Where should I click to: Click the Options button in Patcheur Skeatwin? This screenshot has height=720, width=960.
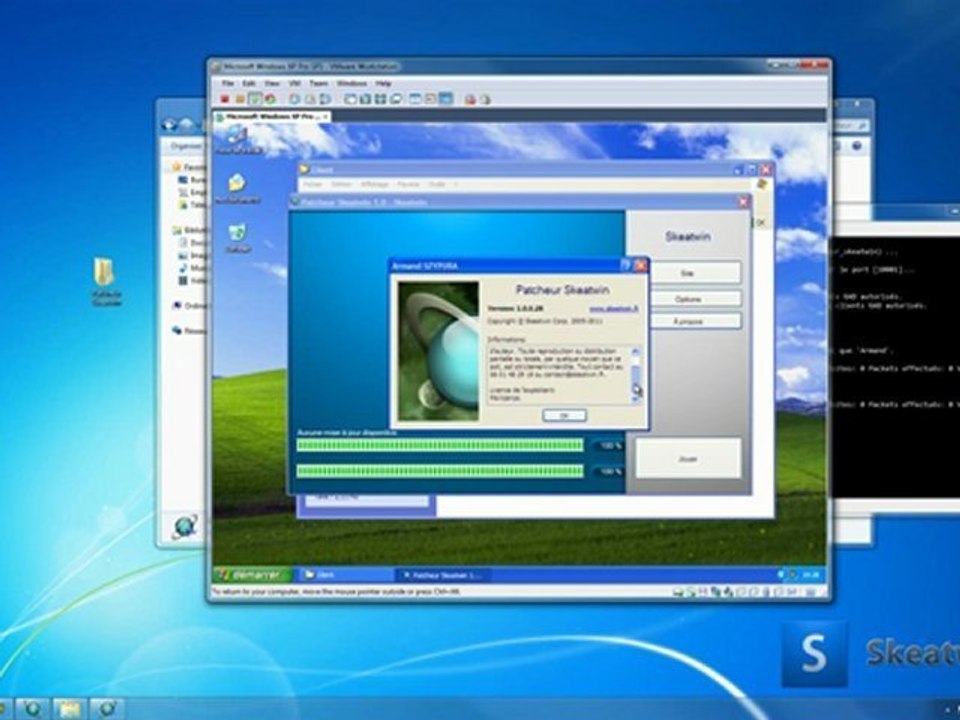pos(688,299)
